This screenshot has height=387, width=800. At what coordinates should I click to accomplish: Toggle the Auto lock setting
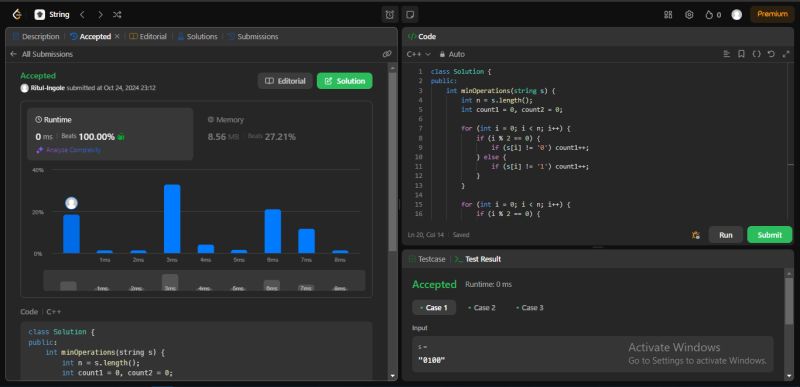pyautogui.click(x=452, y=54)
